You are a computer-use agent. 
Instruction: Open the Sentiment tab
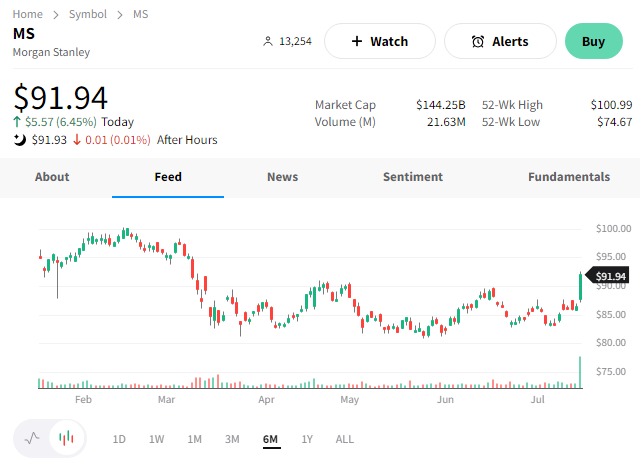pos(412,177)
